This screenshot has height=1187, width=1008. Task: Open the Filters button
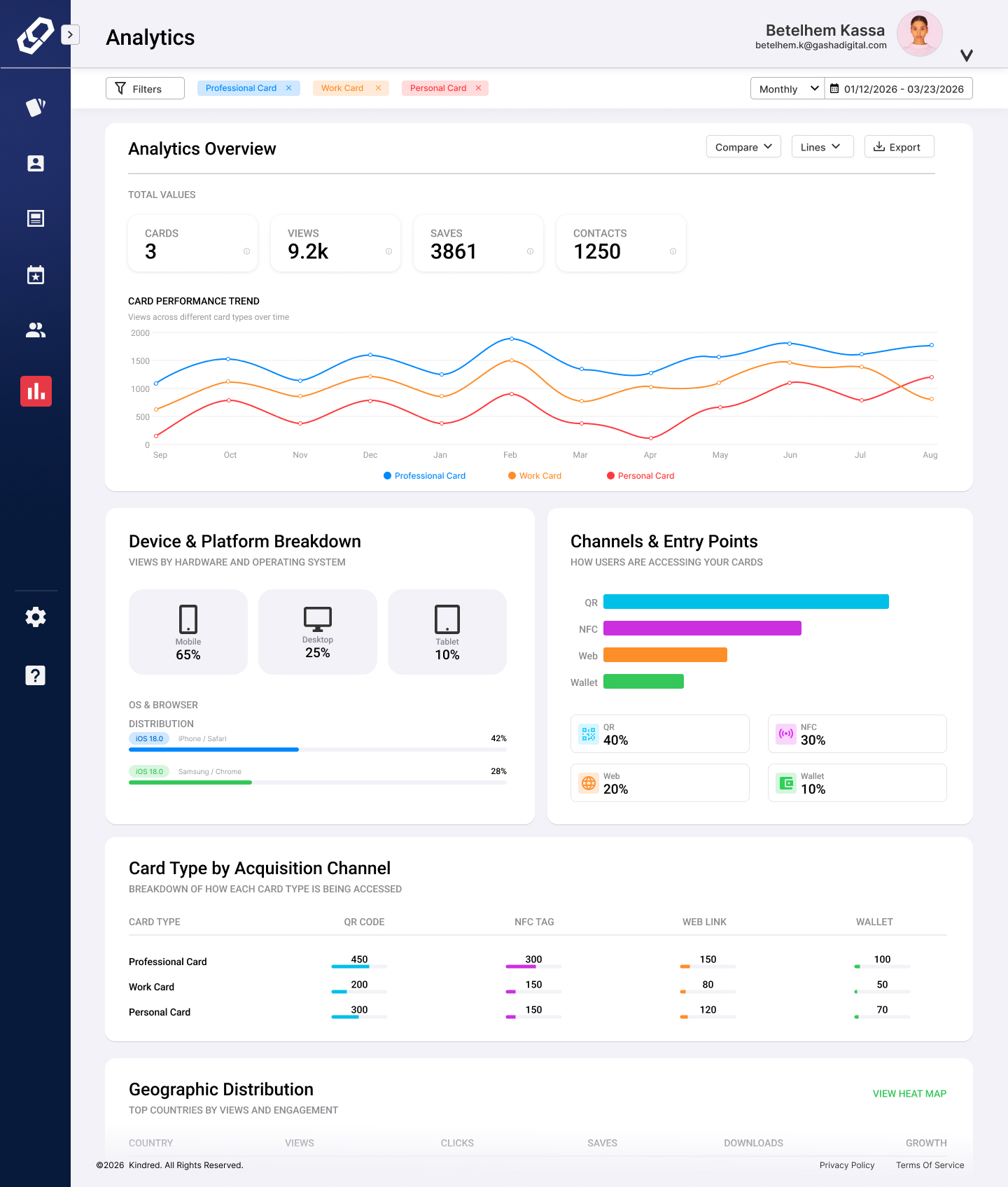(x=145, y=89)
